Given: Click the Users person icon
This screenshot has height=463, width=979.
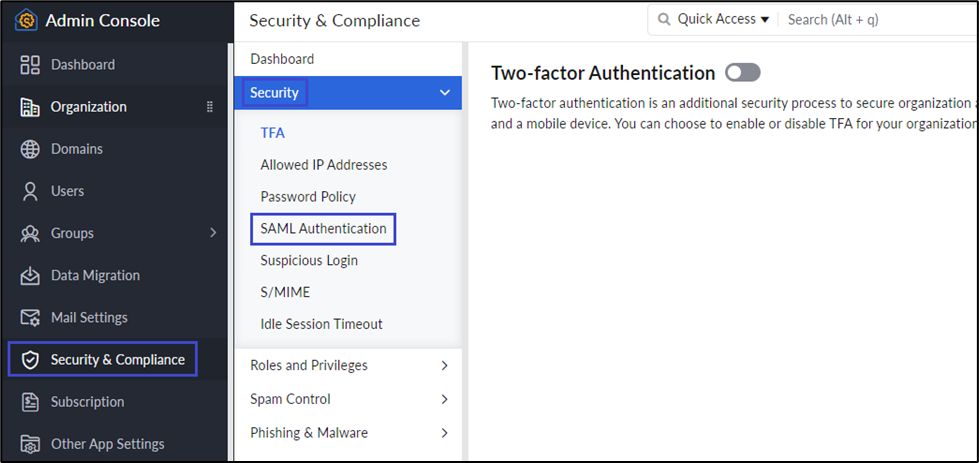Looking at the screenshot, I should point(30,191).
